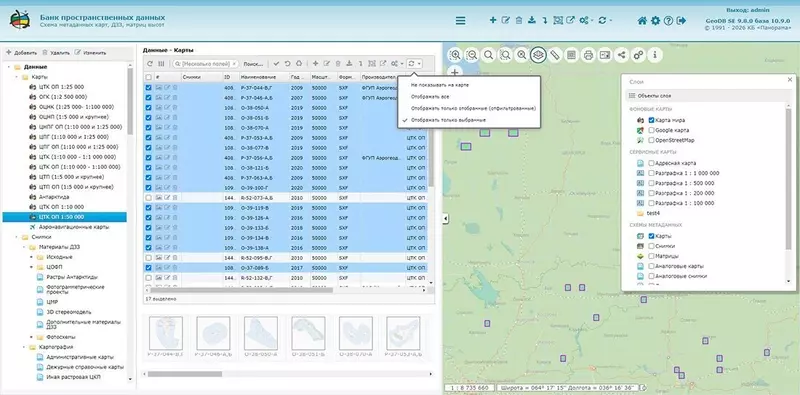Reload the table with the refresh icon
This screenshot has width=800, height=395.
pos(150,63)
